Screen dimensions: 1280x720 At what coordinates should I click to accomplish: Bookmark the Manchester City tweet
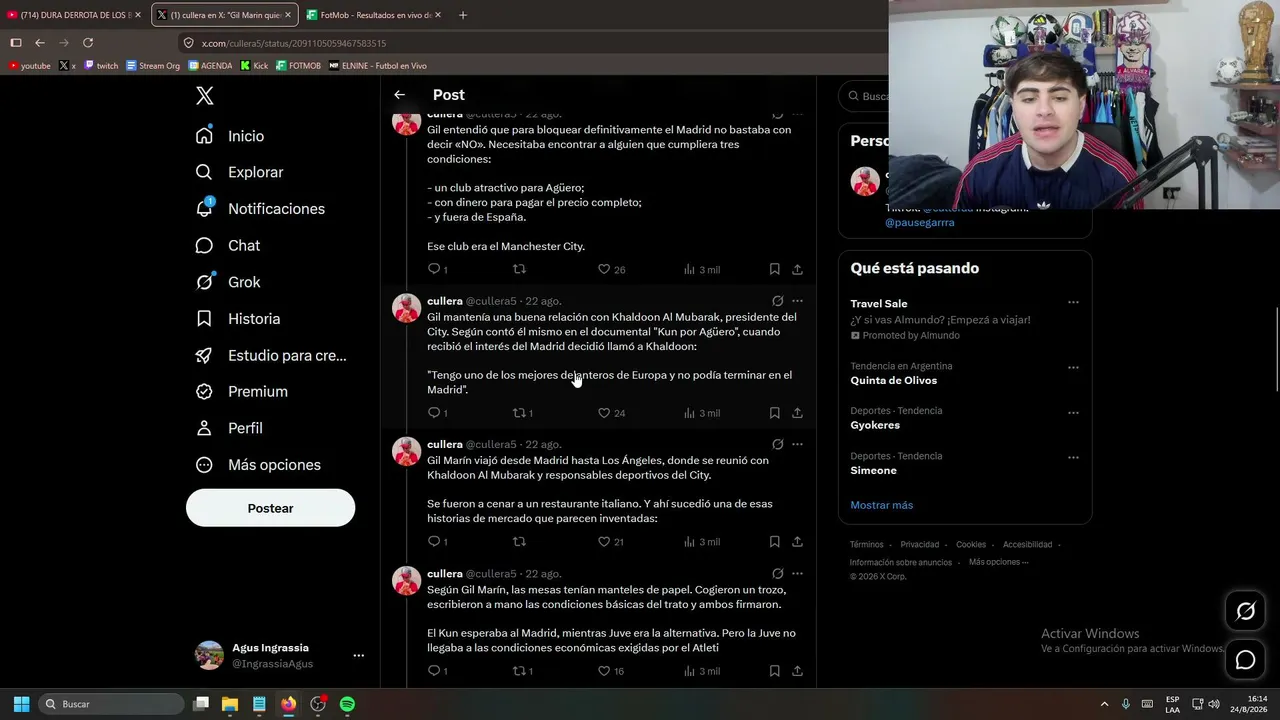click(x=774, y=269)
